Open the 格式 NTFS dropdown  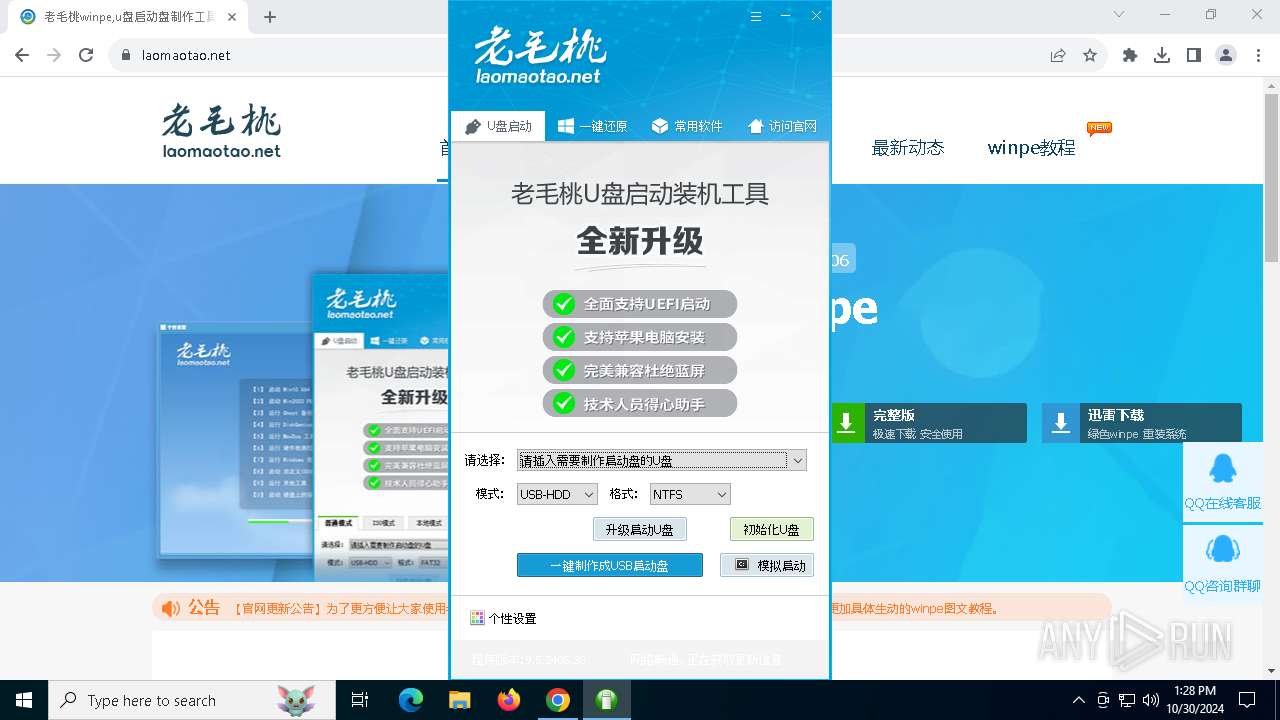[690, 494]
